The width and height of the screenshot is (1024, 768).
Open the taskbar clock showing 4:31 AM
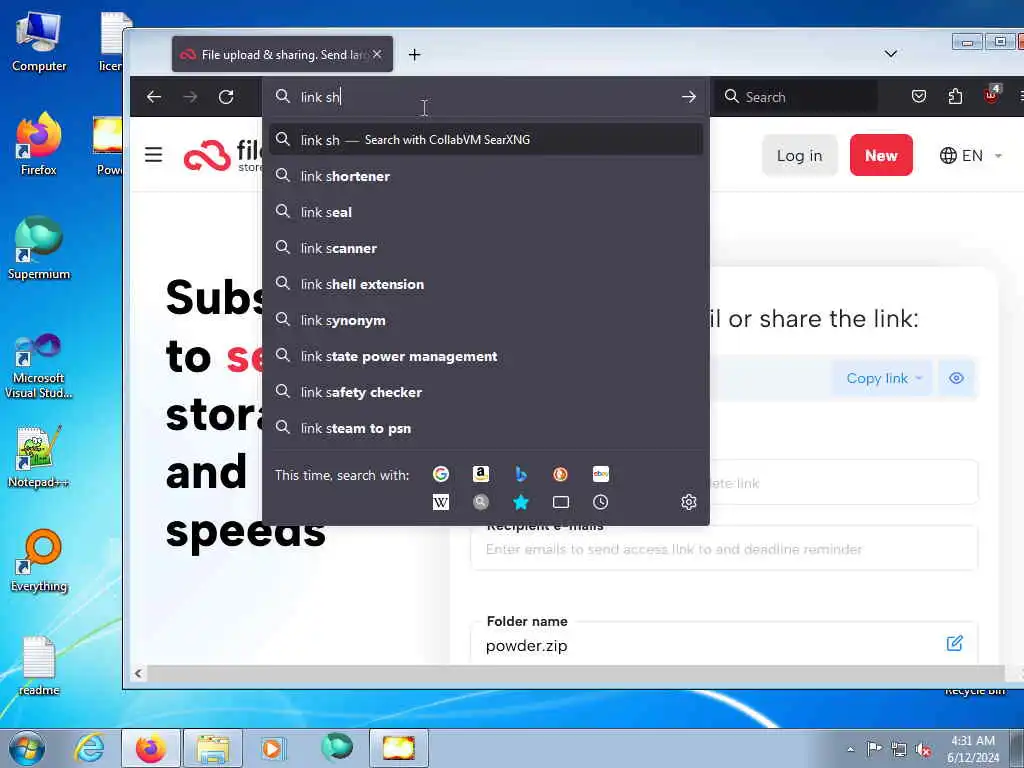pyautogui.click(x=972, y=749)
